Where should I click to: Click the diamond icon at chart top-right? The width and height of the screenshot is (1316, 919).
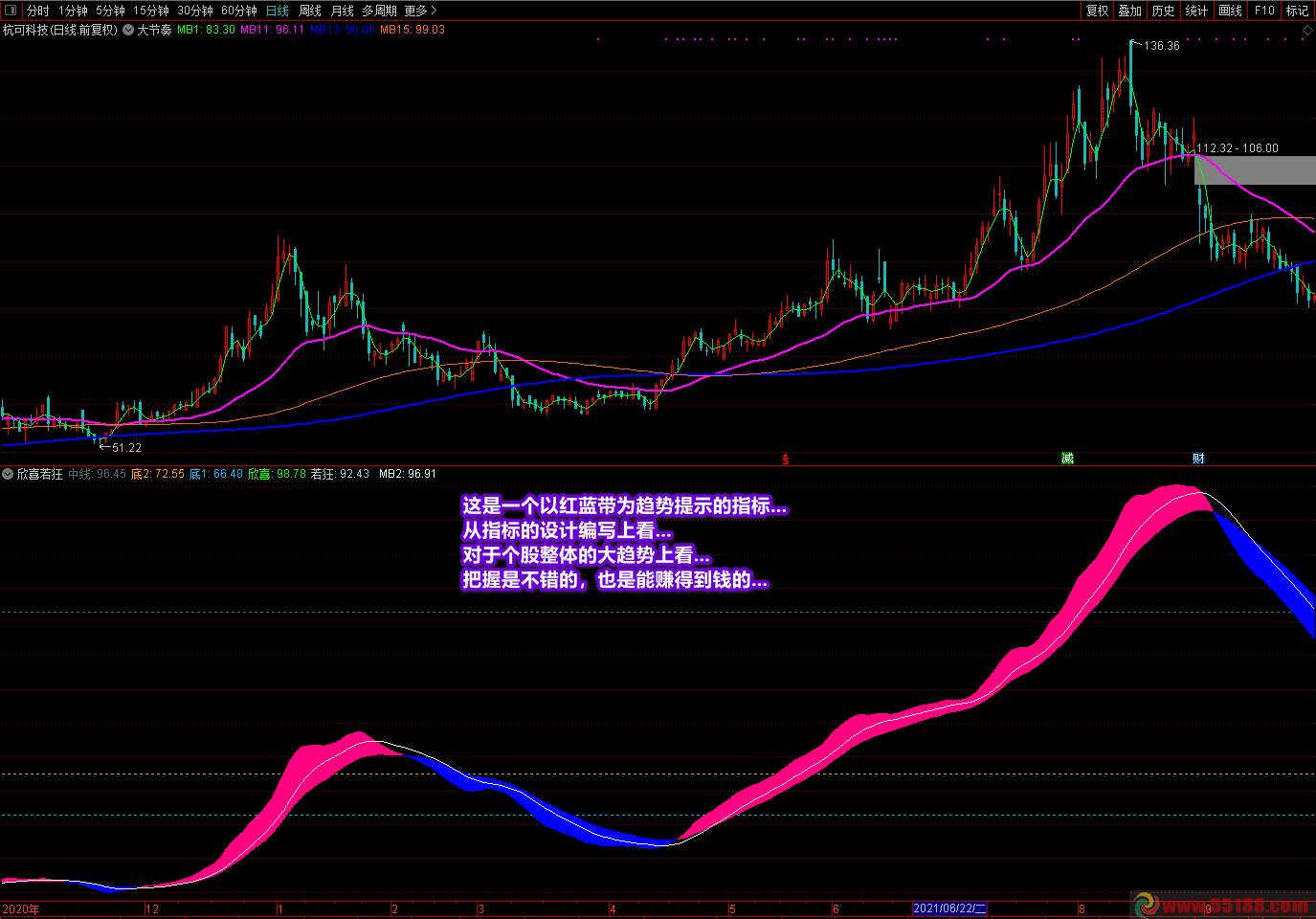[1307, 31]
